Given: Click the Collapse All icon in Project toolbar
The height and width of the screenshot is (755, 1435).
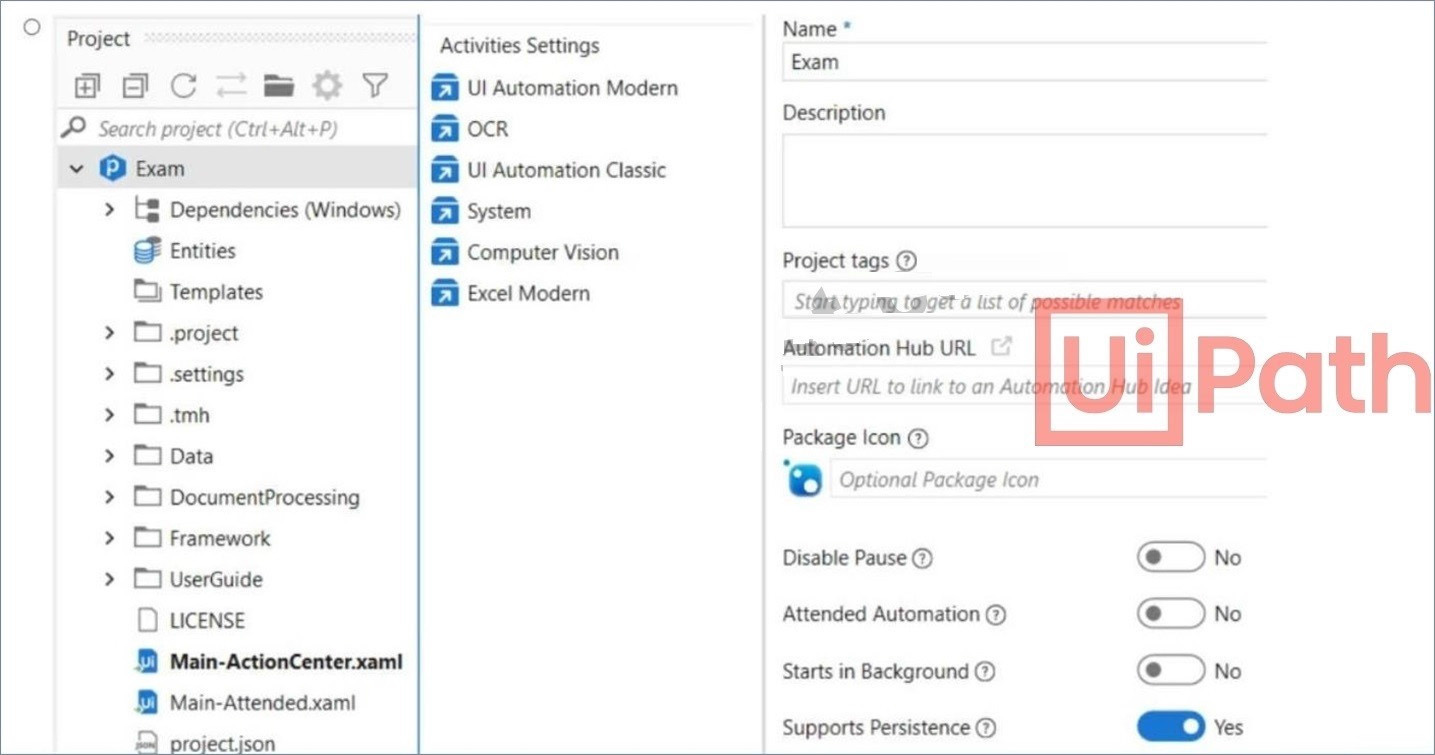Looking at the screenshot, I should 135,87.
